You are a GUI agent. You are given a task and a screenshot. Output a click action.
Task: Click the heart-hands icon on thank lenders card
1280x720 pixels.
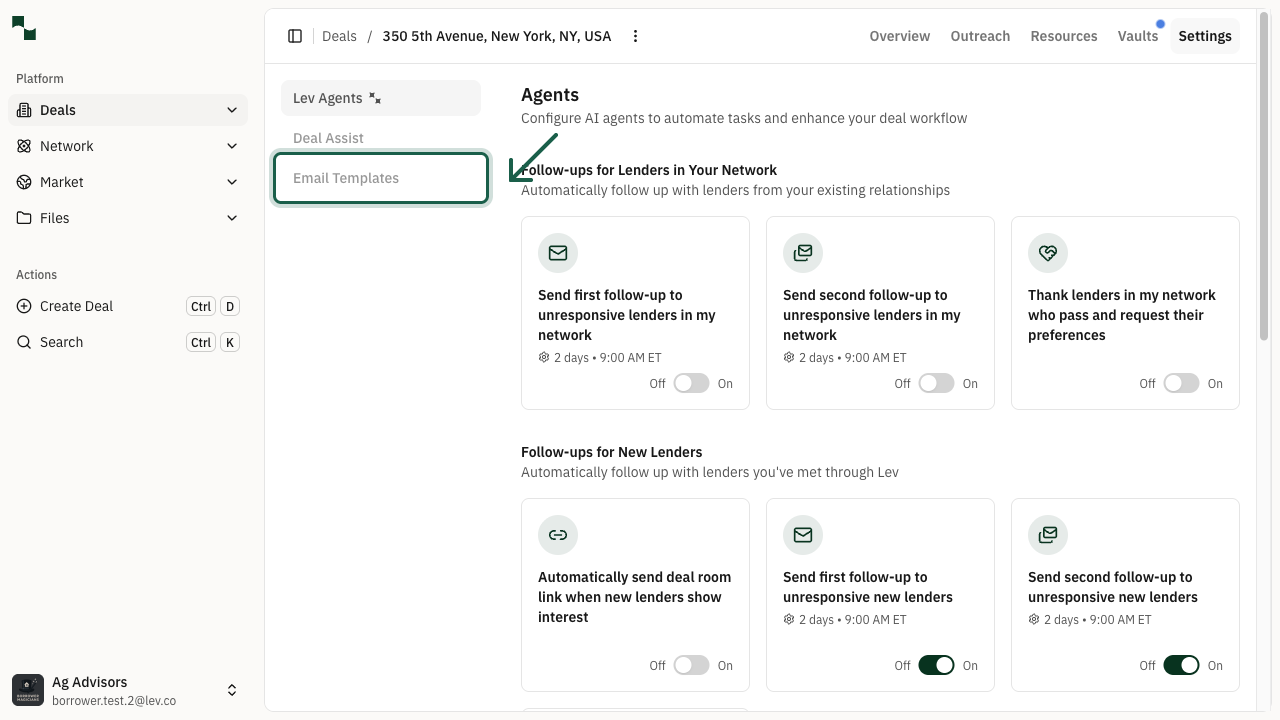click(1047, 253)
